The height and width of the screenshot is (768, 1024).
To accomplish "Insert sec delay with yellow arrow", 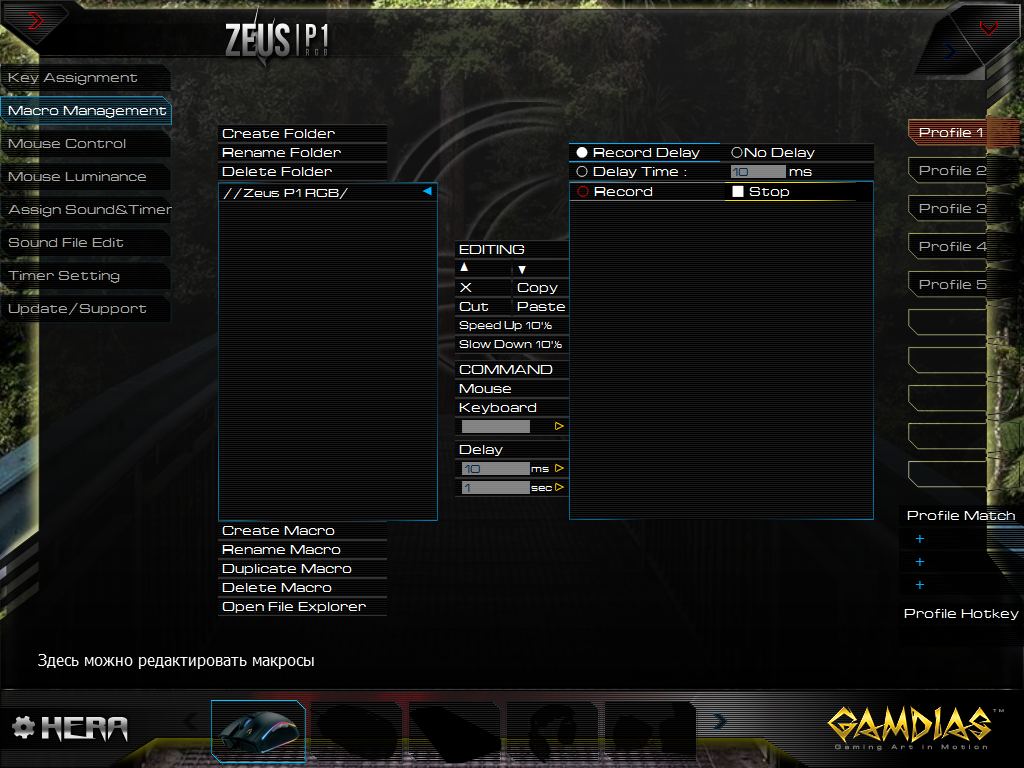I will (559, 487).
